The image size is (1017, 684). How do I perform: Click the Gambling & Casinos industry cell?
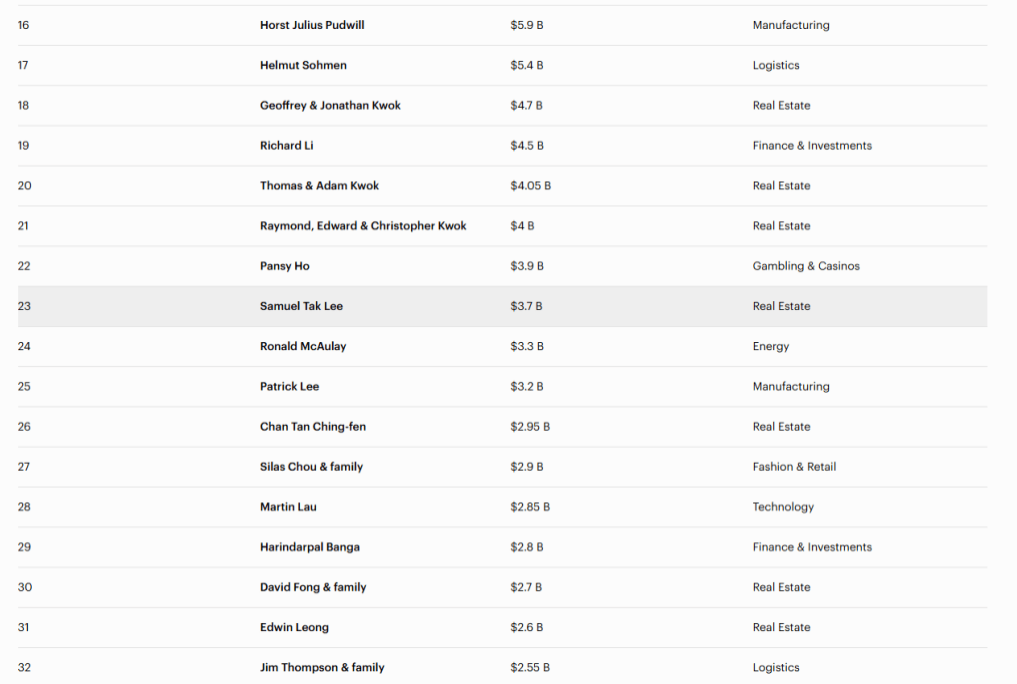(x=806, y=266)
